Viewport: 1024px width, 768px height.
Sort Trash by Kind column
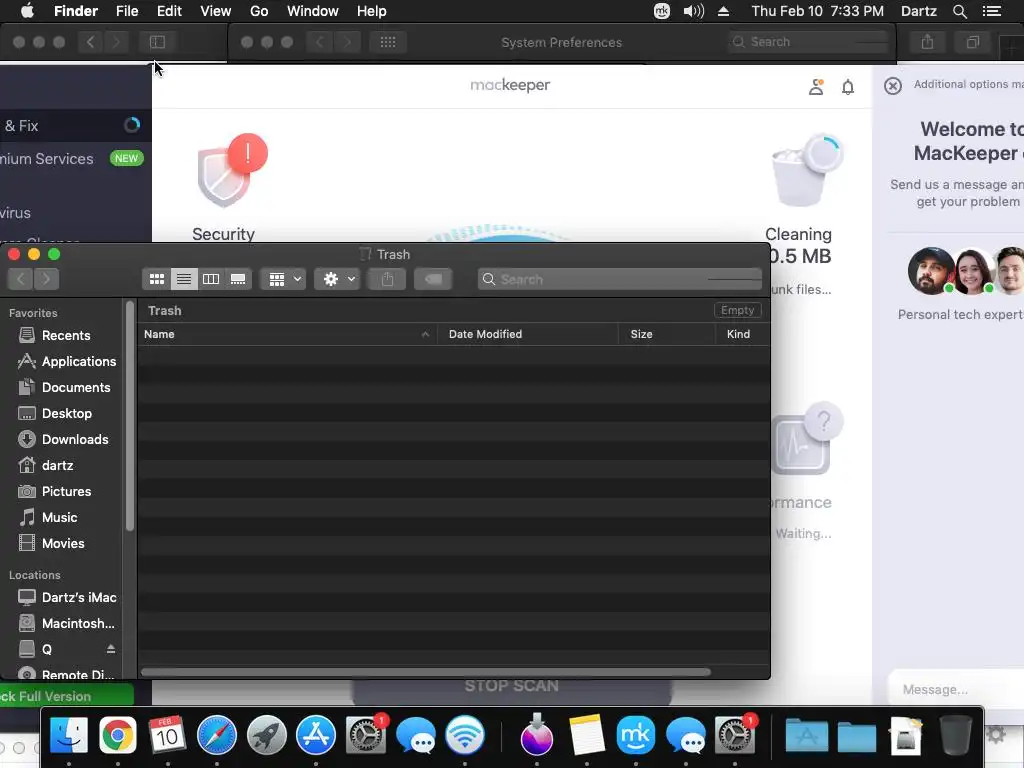pos(743,334)
